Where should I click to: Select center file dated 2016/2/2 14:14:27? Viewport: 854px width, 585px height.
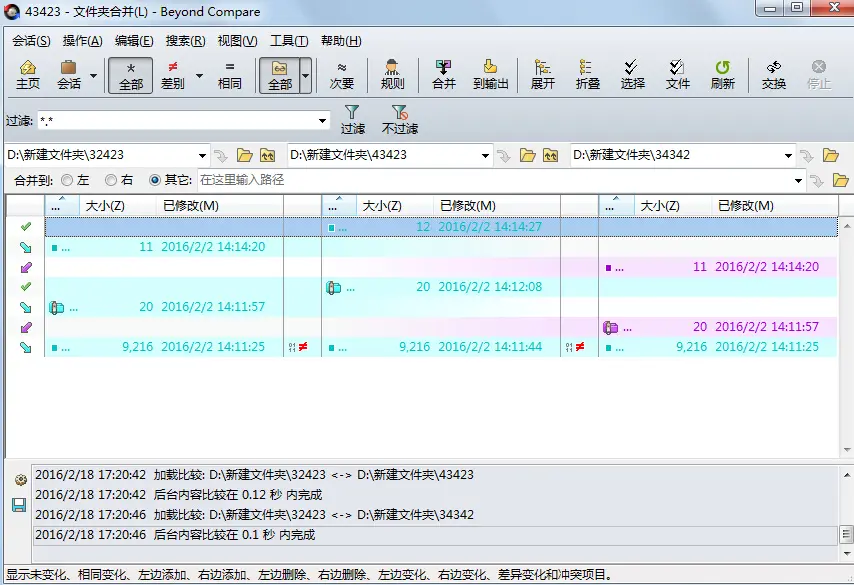441,227
